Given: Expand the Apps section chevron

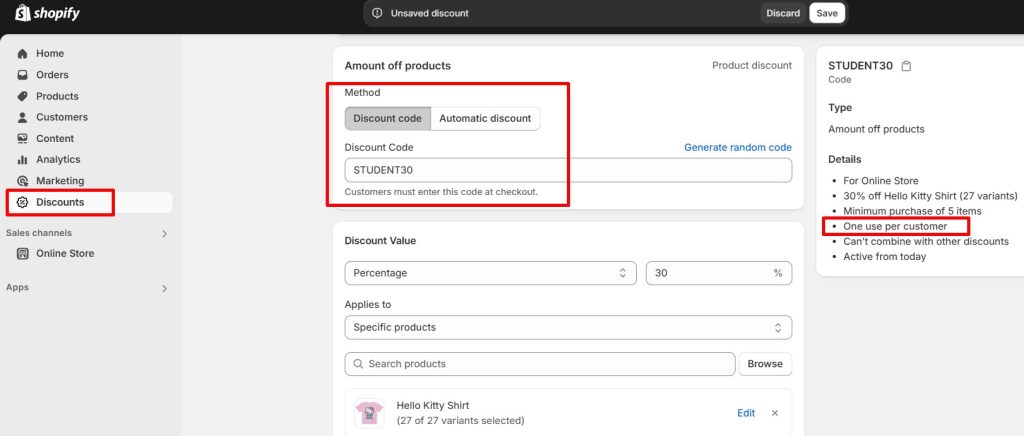Looking at the screenshot, I should pos(165,288).
